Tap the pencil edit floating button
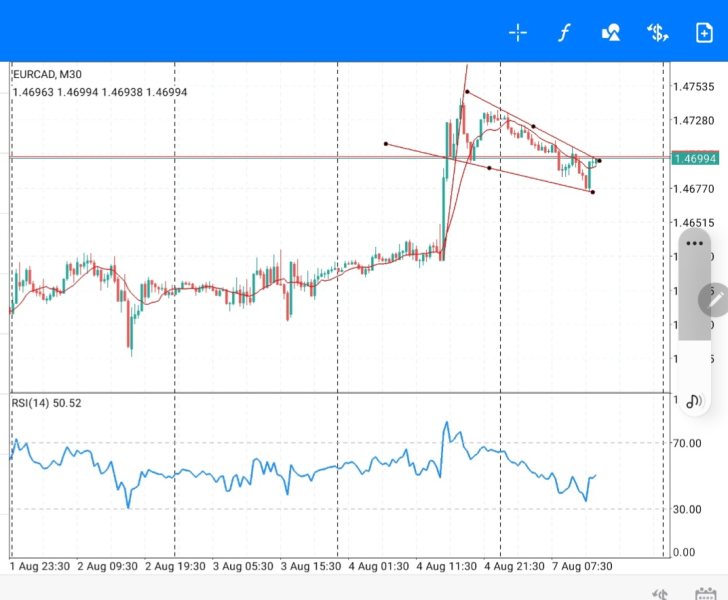This screenshot has height=600, width=728. (715, 300)
